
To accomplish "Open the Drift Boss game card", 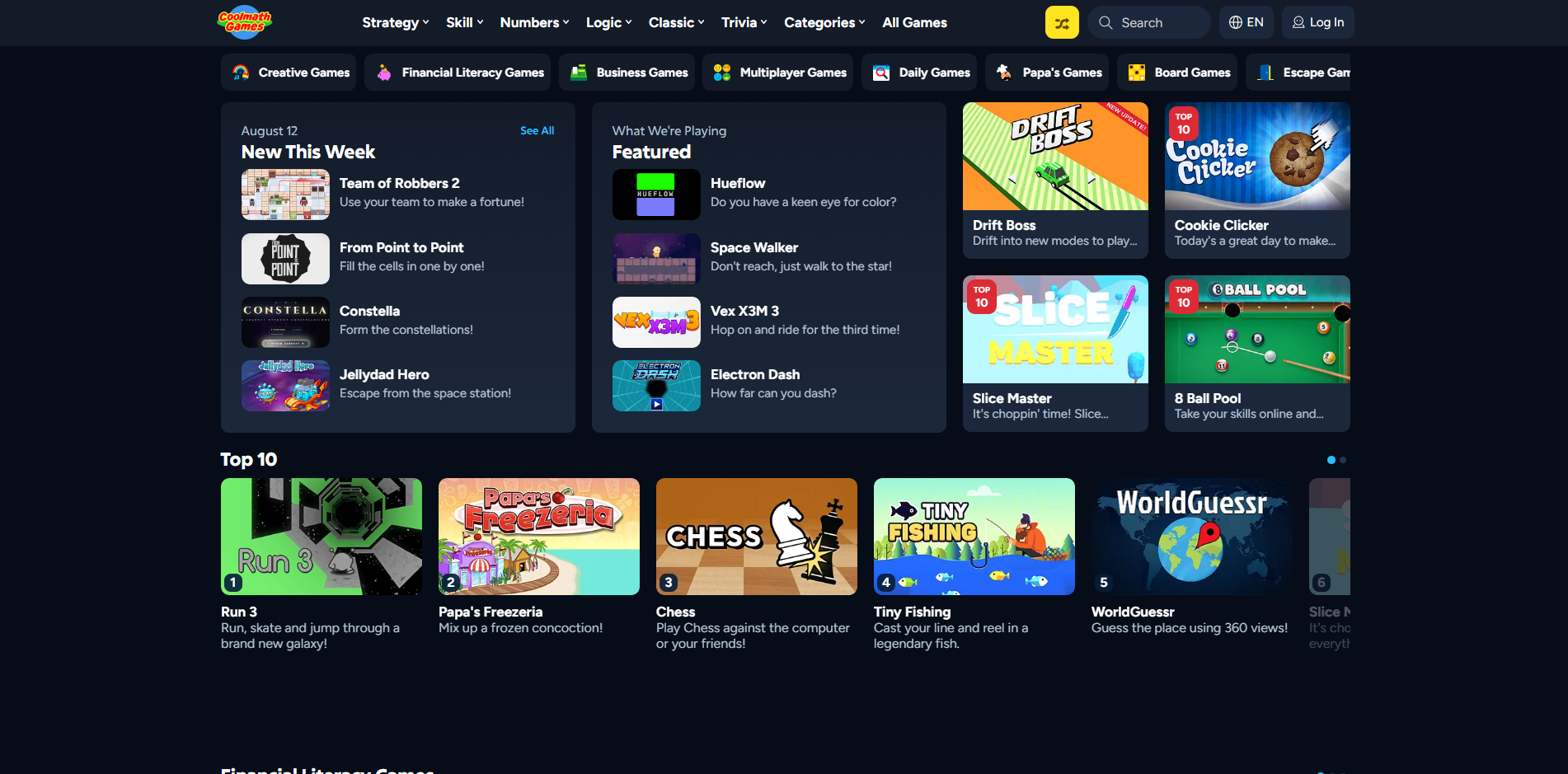I will coord(1055,181).
